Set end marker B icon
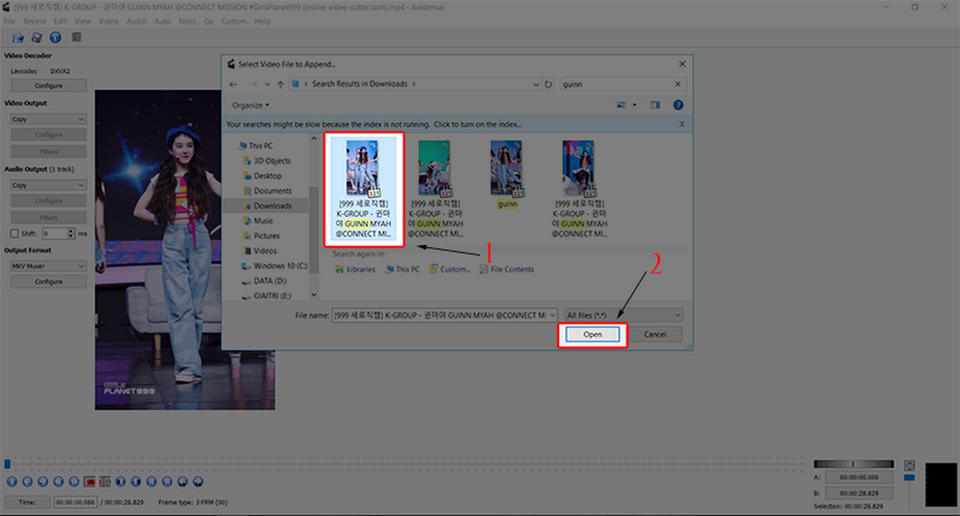Viewport: 960px width, 516px height. (x=105, y=482)
